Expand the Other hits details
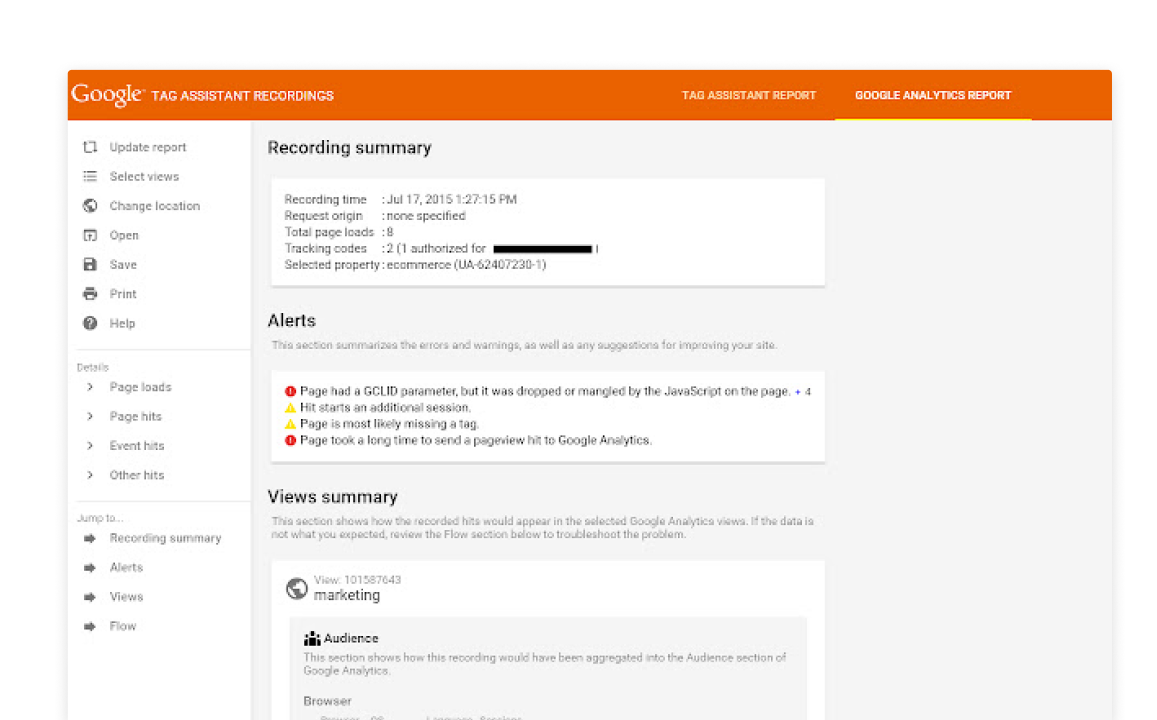 click(x=90, y=475)
